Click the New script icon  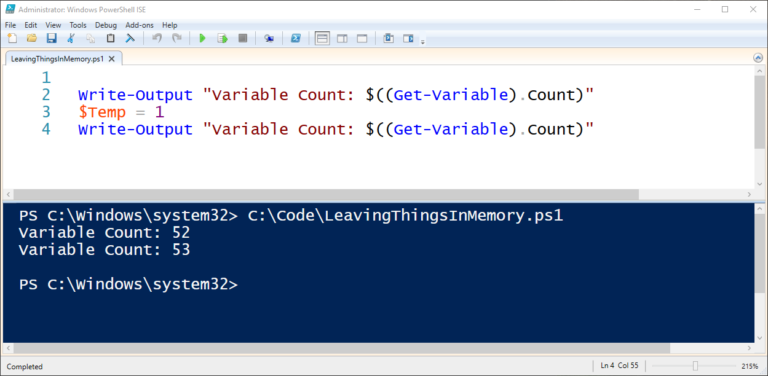pos(12,38)
